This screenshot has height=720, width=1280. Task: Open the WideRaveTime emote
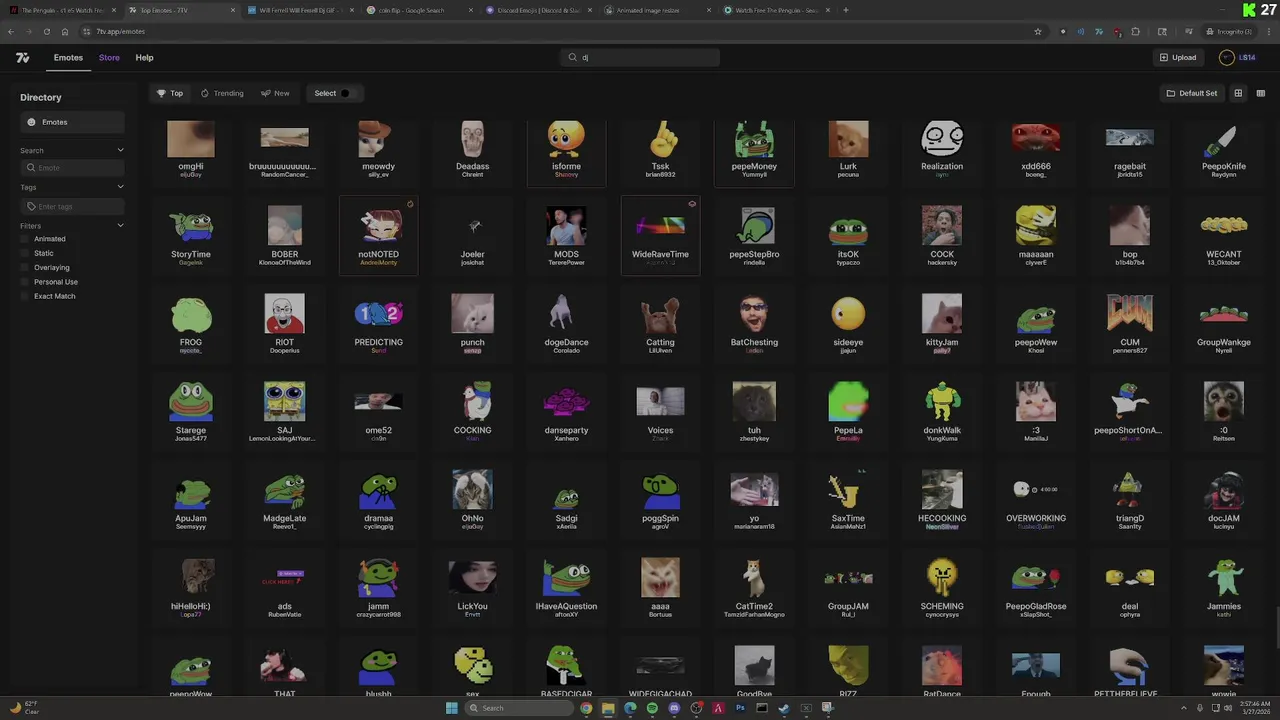pyautogui.click(x=660, y=236)
